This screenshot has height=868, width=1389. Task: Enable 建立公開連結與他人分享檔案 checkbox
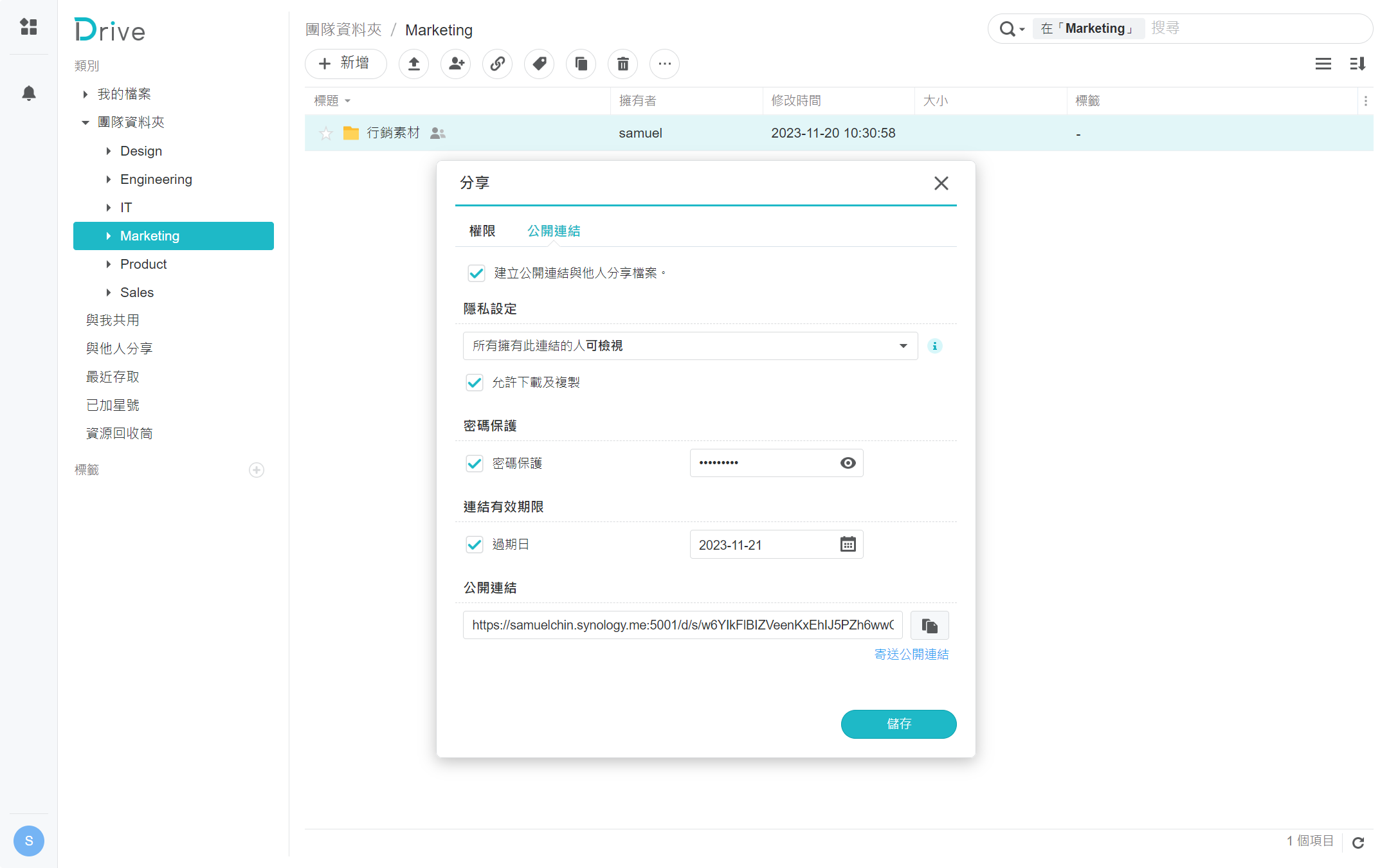[476, 273]
